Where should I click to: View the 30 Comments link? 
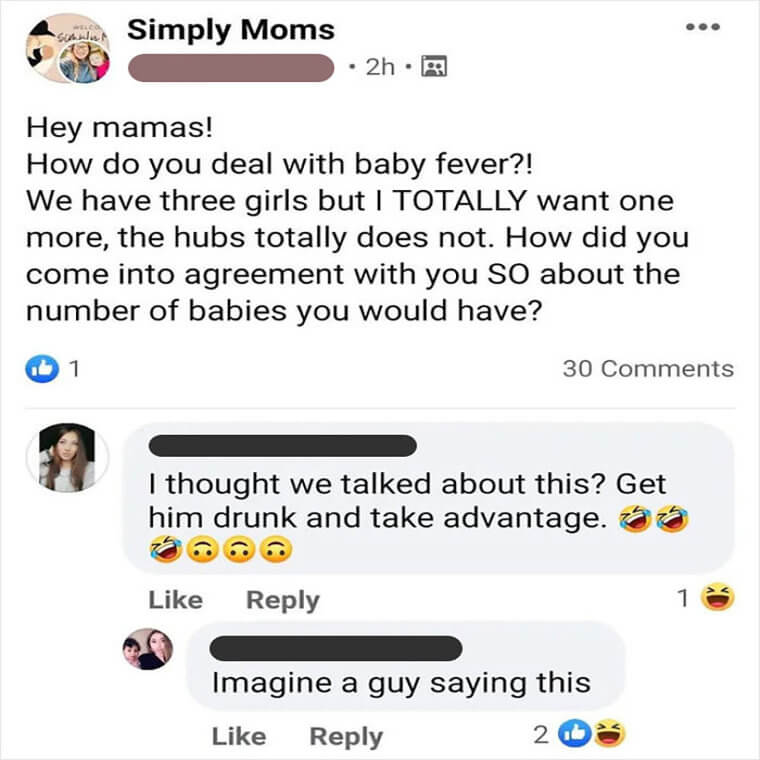pyautogui.click(x=648, y=369)
